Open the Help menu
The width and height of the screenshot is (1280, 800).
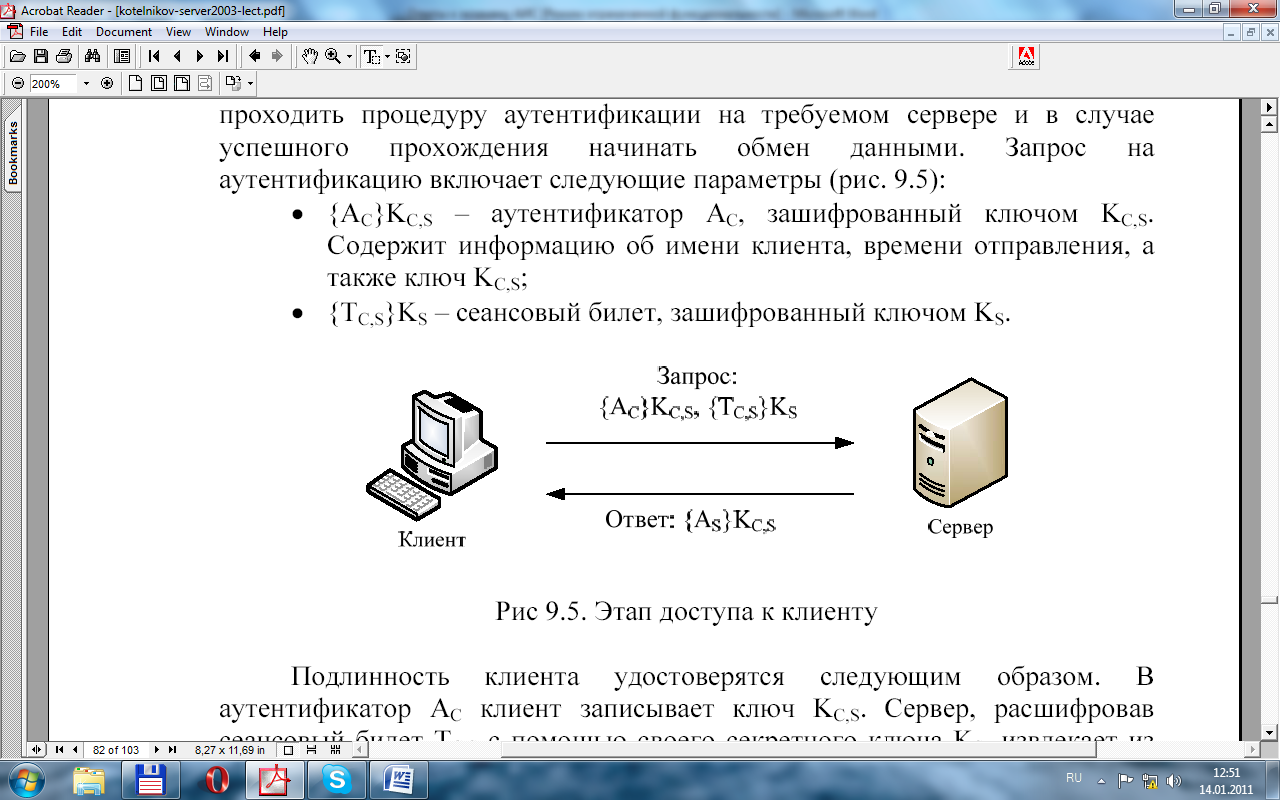pos(275,32)
